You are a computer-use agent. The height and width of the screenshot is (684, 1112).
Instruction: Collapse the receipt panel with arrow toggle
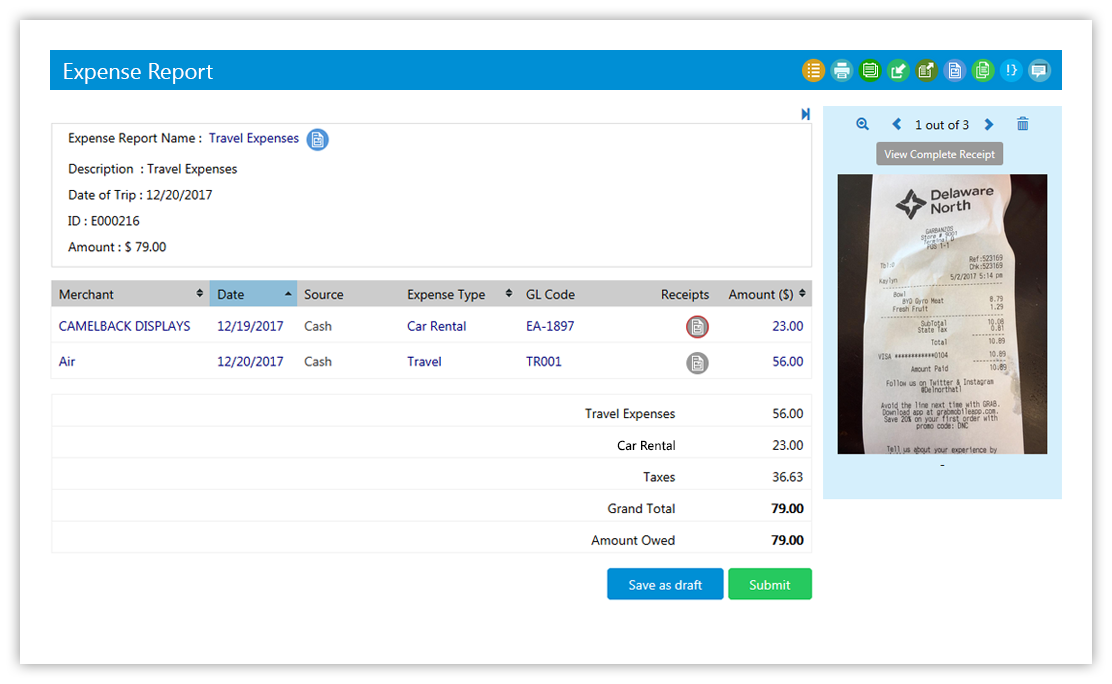[805, 115]
